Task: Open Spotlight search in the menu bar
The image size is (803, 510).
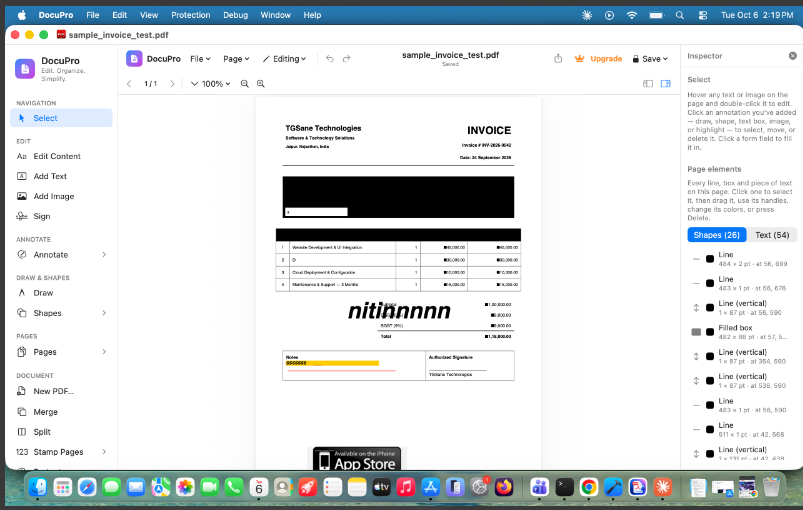Action: pos(680,15)
